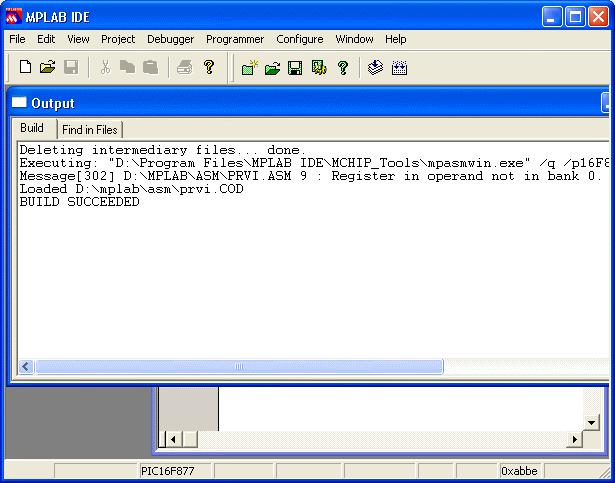The height and width of the screenshot is (483, 615).
Task: Click the lower window scroll right arrow
Action: (575, 439)
